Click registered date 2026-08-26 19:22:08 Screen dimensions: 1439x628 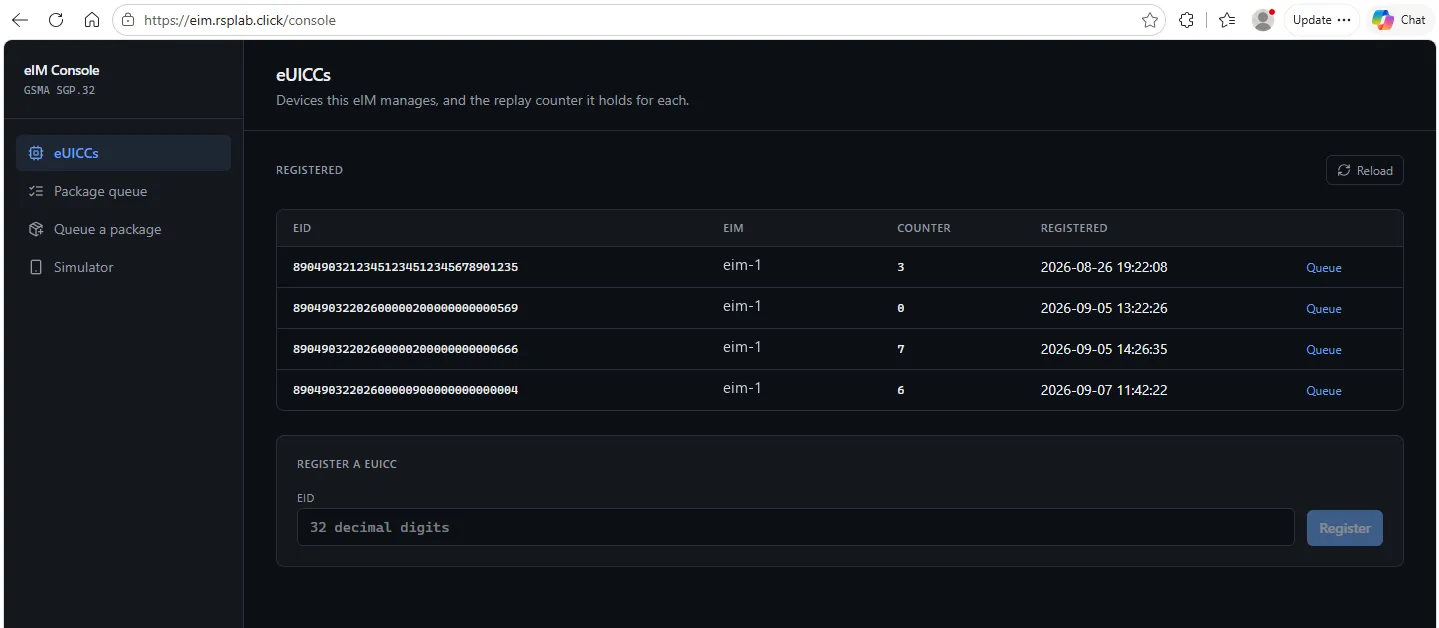[x=1104, y=267]
